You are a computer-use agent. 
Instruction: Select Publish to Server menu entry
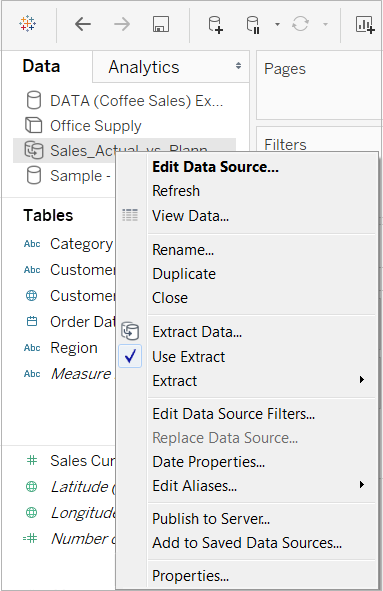click(x=211, y=519)
